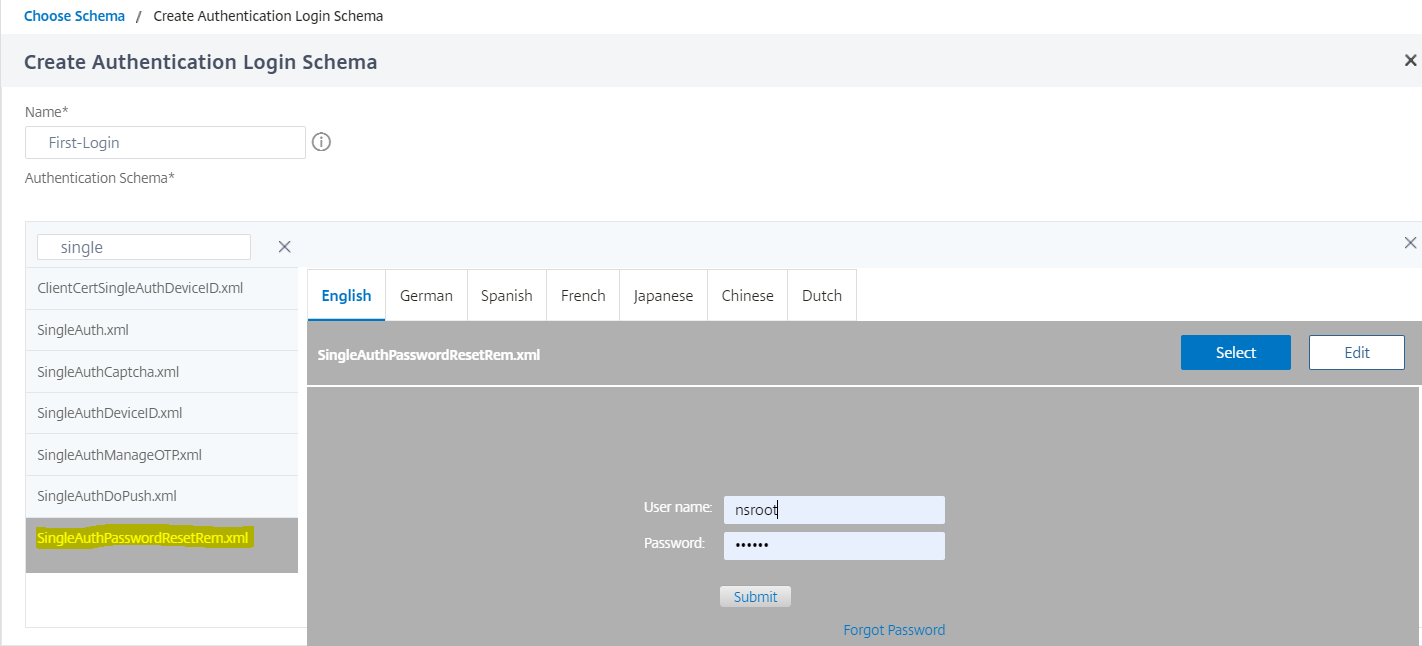This screenshot has width=1422, height=646.
Task: Open the German language tab
Action: 426,295
